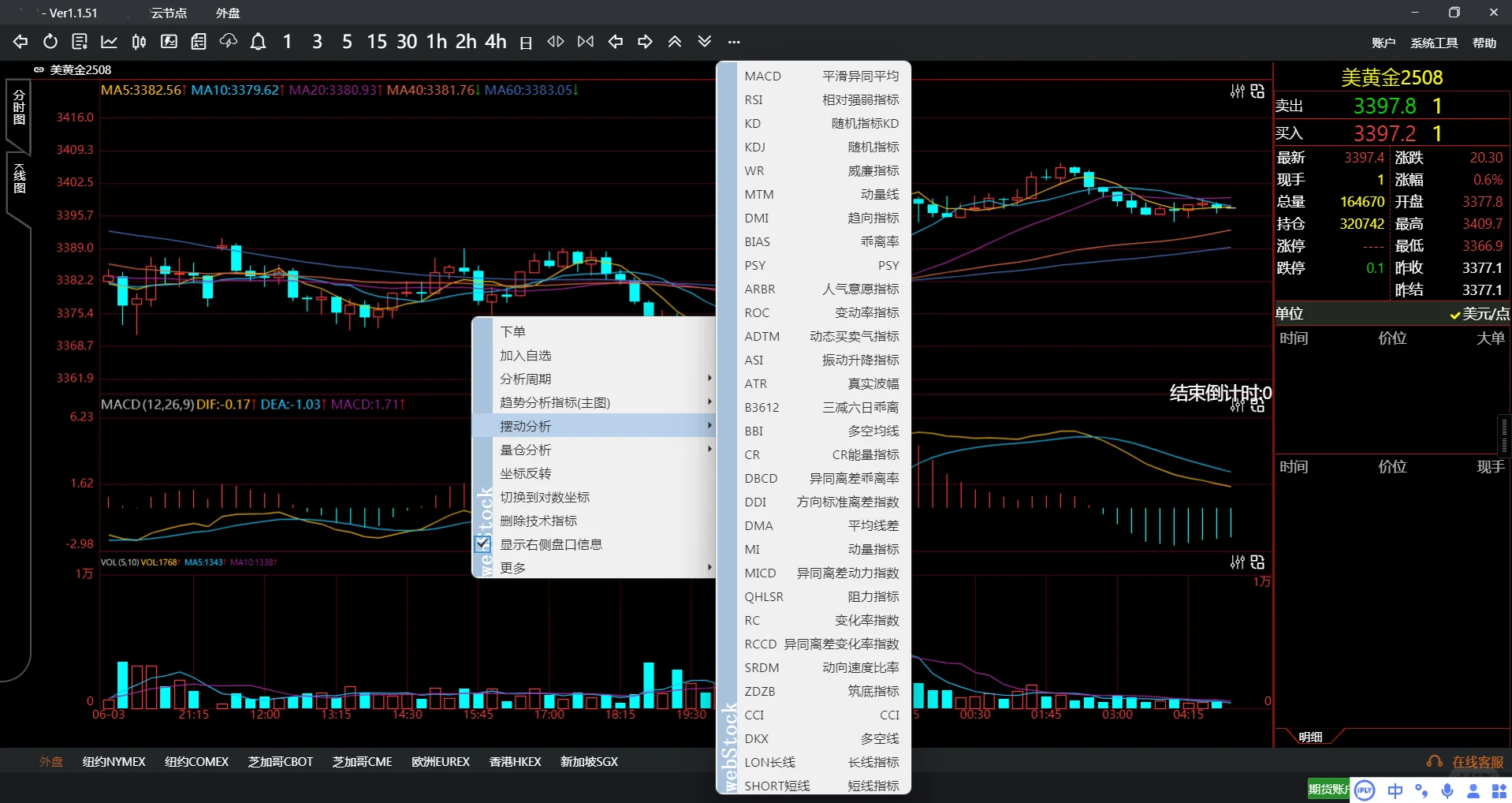Expand the 分析周期 submenu
Screen dimensions: 1512x803
tap(594, 379)
